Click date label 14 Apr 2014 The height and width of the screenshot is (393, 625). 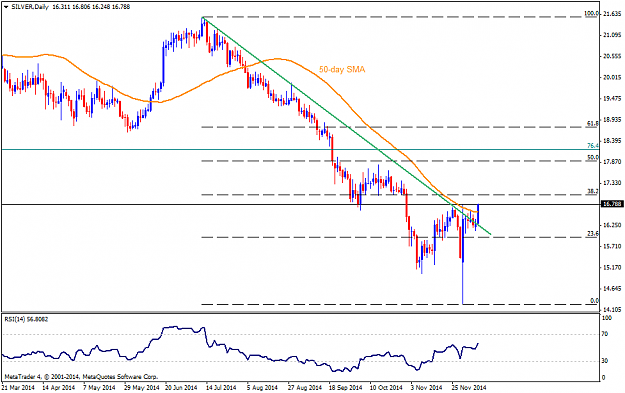point(58,387)
